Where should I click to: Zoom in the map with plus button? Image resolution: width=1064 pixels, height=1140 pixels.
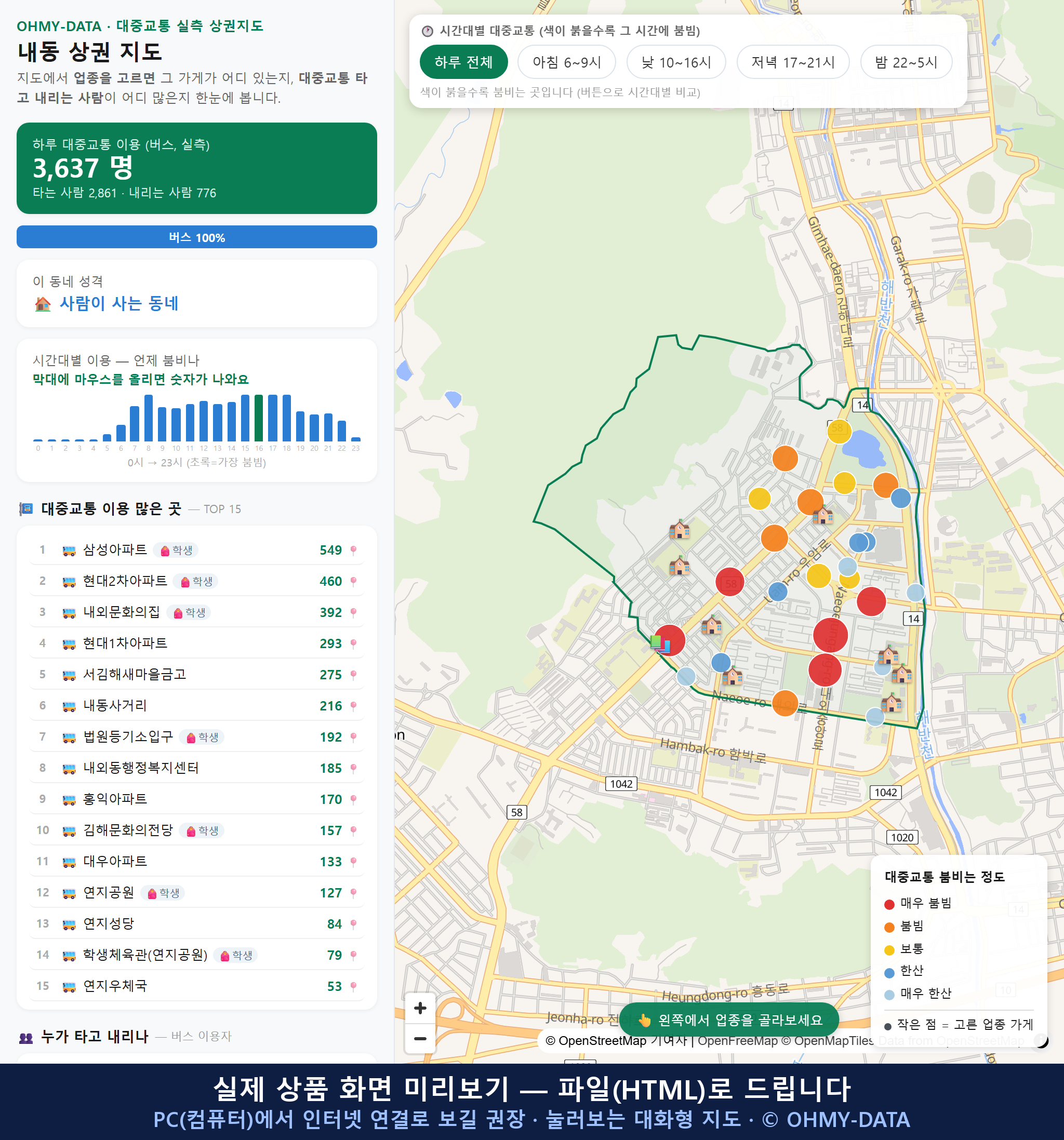click(420, 1008)
